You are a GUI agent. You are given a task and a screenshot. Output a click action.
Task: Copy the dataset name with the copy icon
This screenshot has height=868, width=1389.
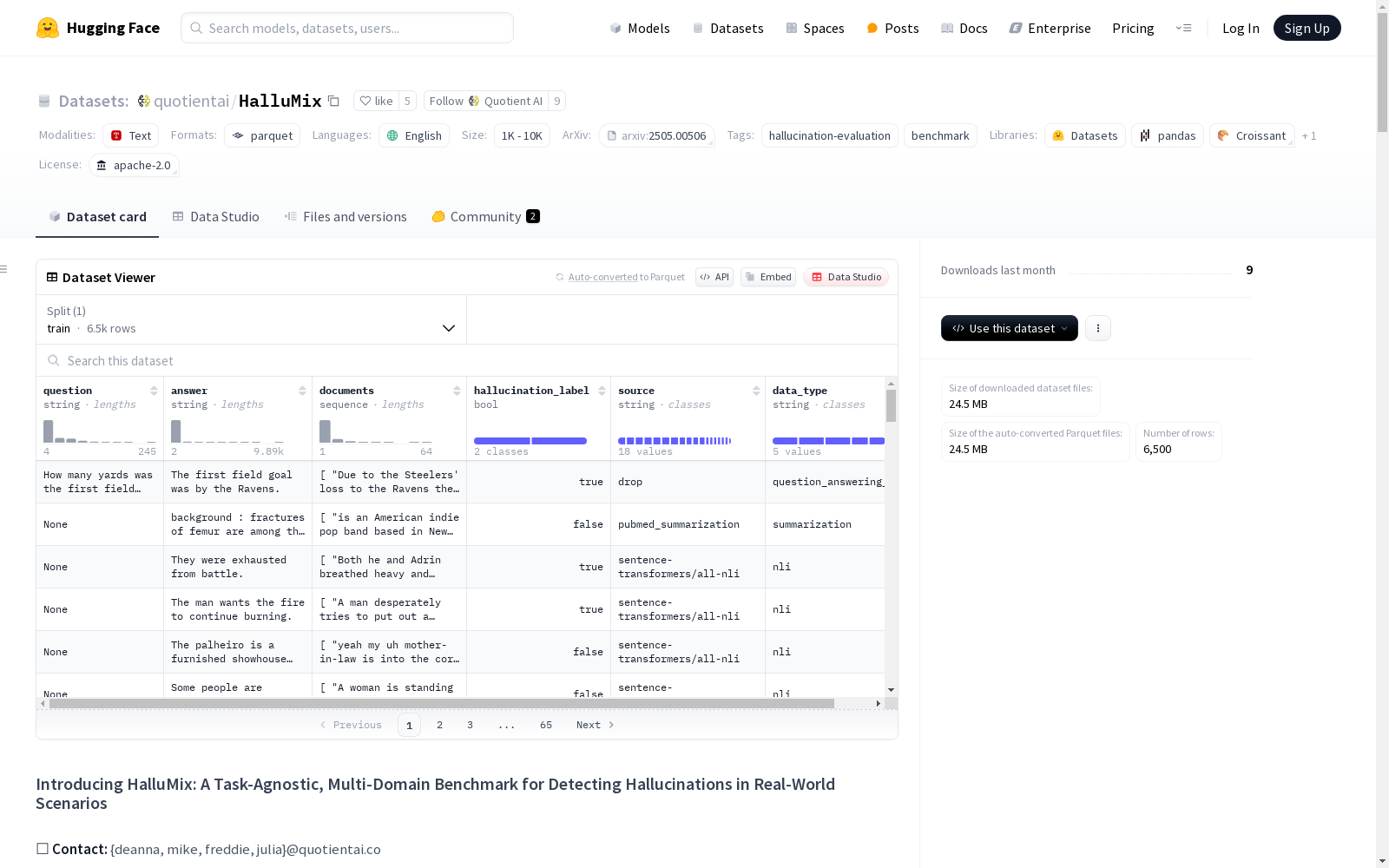pos(333,101)
